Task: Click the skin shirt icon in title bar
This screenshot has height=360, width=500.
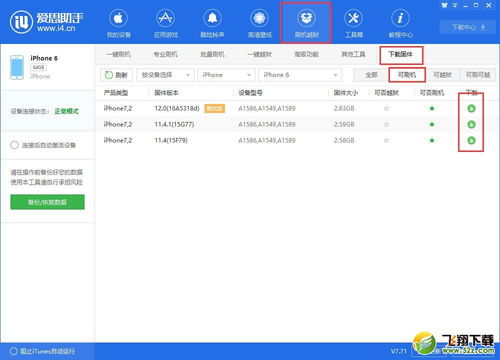Action: click(x=444, y=5)
